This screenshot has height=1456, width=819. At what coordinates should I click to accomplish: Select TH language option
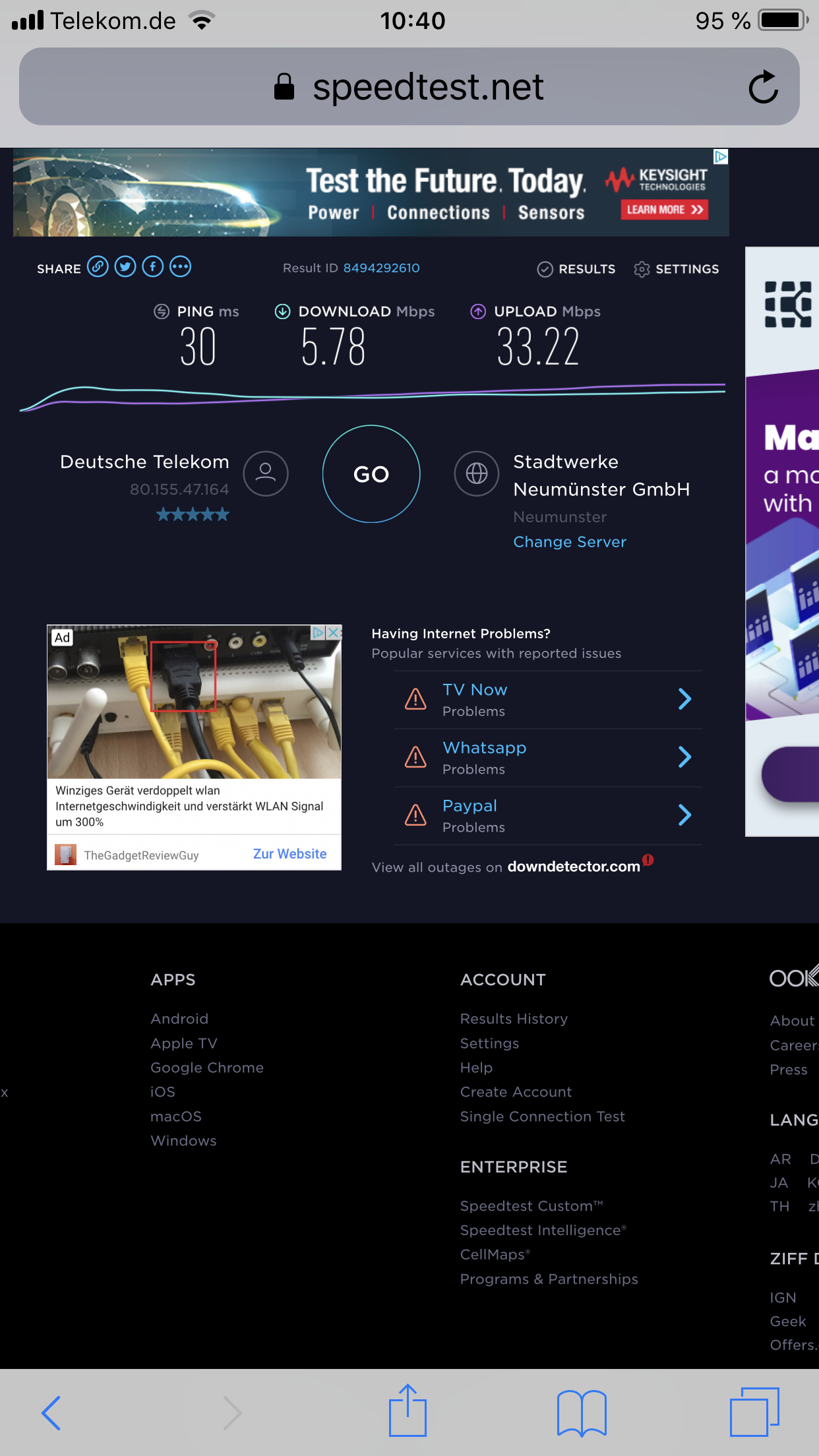(779, 1207)
